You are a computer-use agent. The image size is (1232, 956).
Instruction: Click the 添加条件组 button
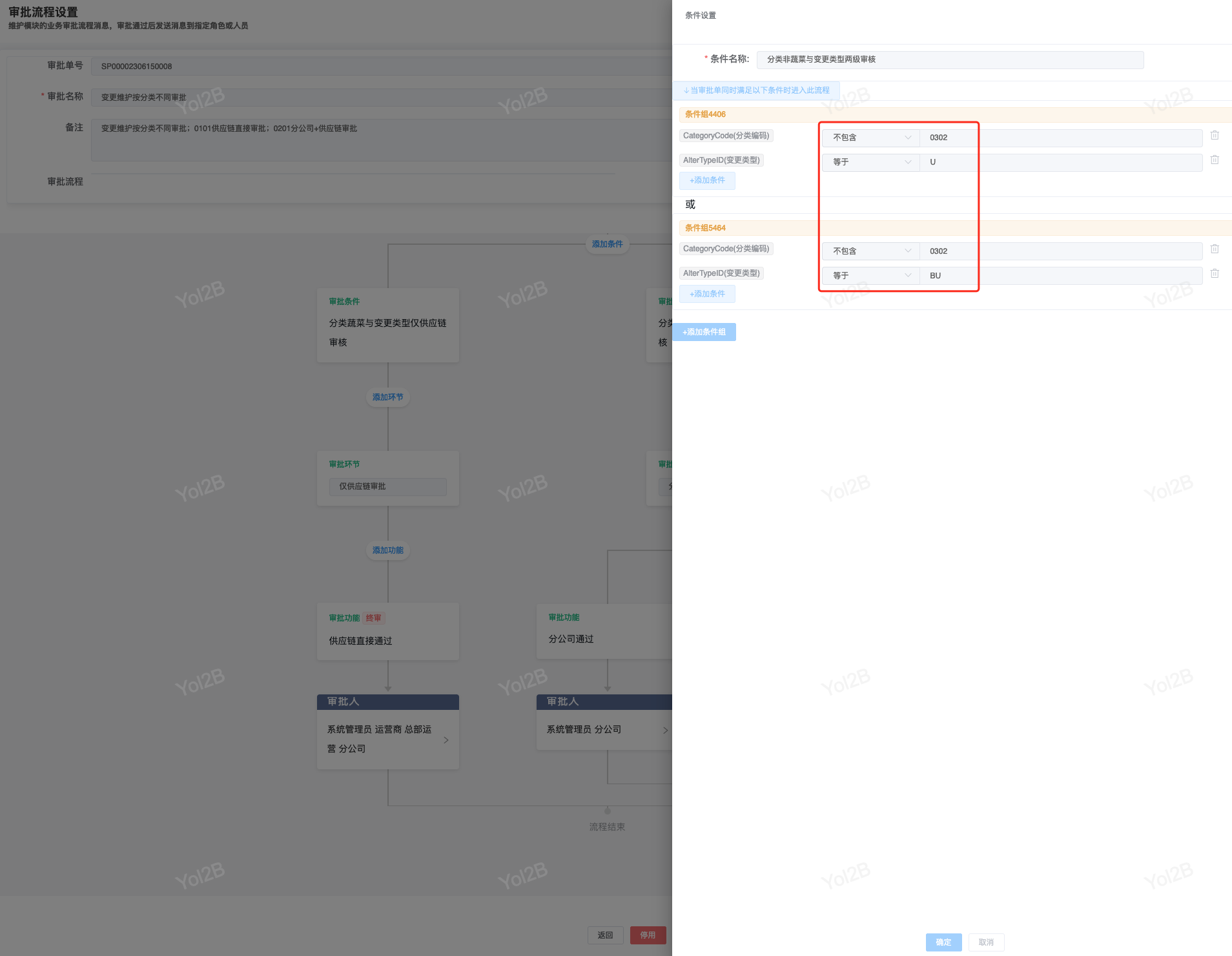704,332
